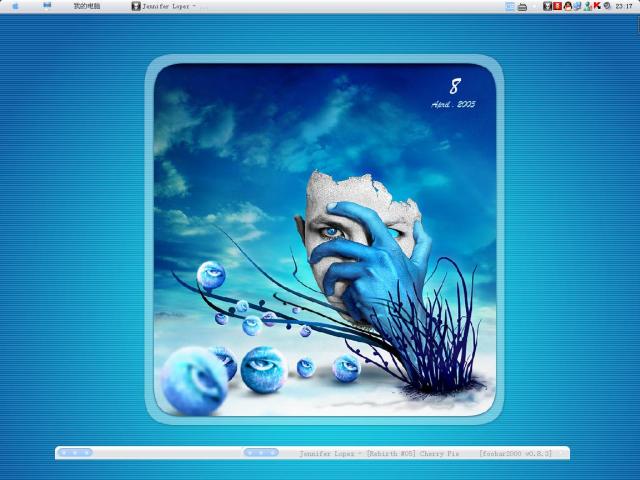This screenshot has width=640, height=480.
Task: Click the foobar2000 icon beside Jennifer Lopez
Action: [136, 6]
